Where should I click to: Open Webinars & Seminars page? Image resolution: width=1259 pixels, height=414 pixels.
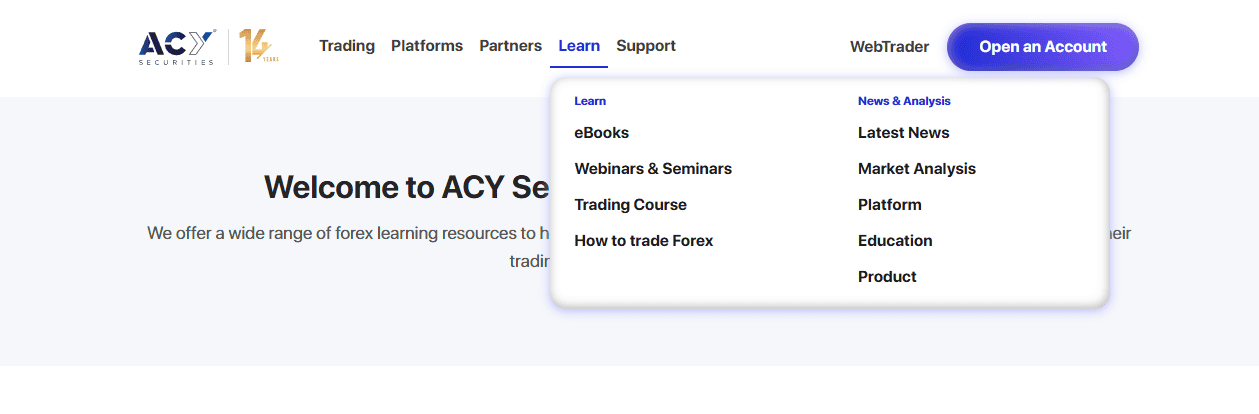point(653,169)
